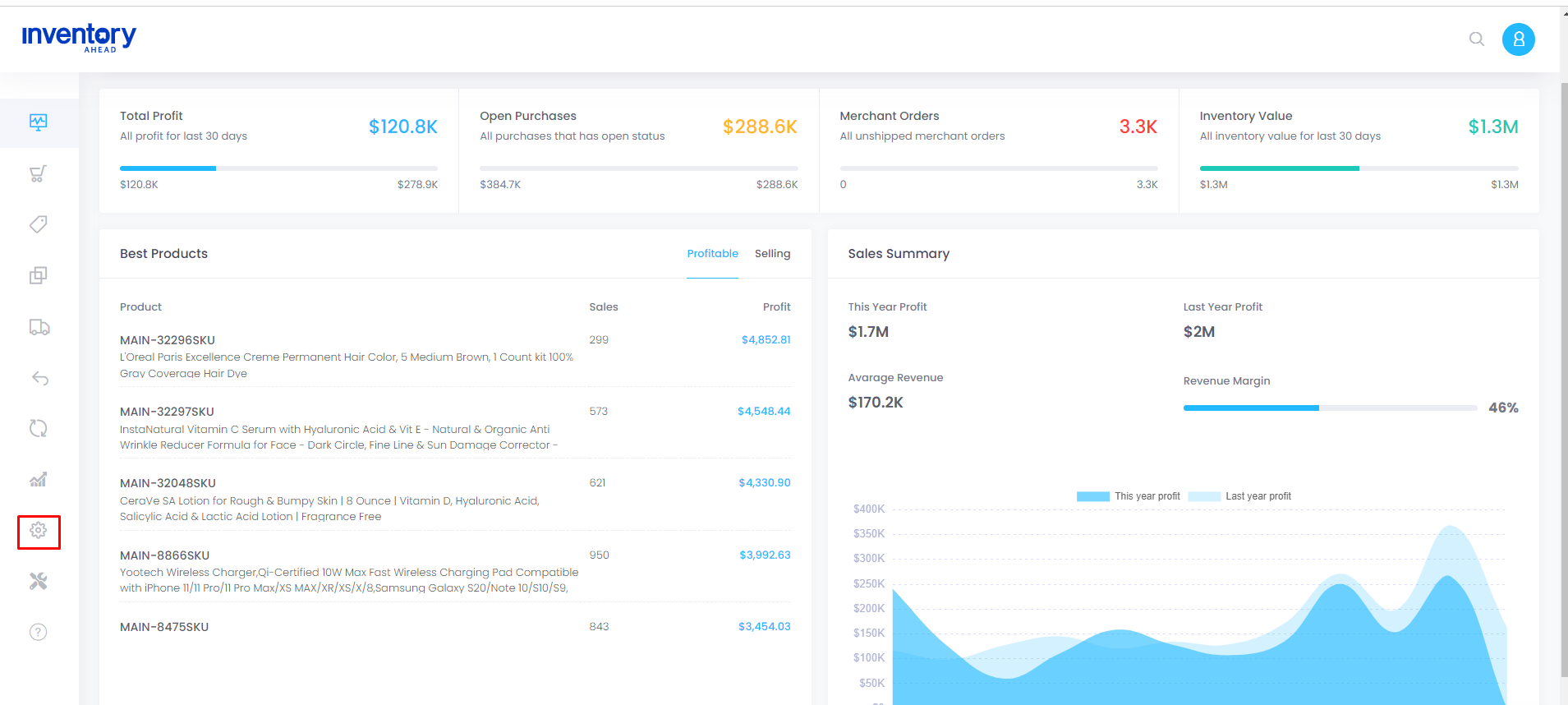This screenshot has height=705, width=1568.
Task: Open the delivery truck sidebar icon
Action: click(39, 327)
